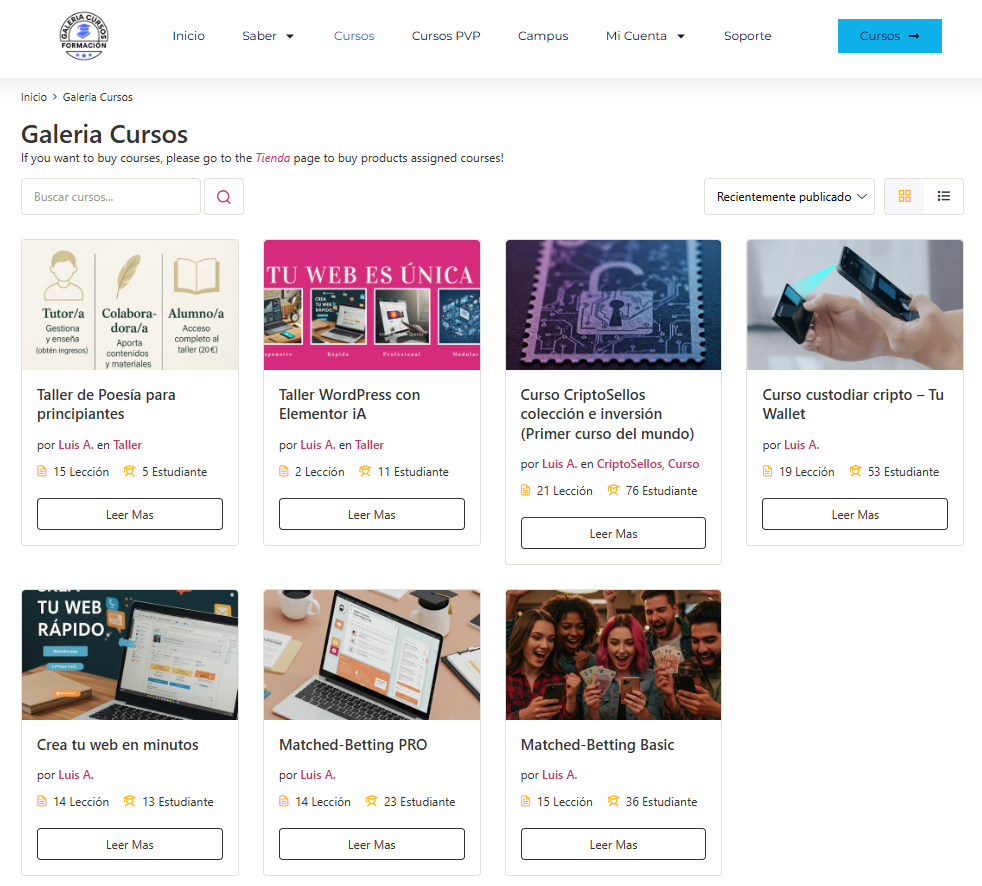Switch to list view layout icon
This screenshot has height=886, width=982.
coord(943,197)
